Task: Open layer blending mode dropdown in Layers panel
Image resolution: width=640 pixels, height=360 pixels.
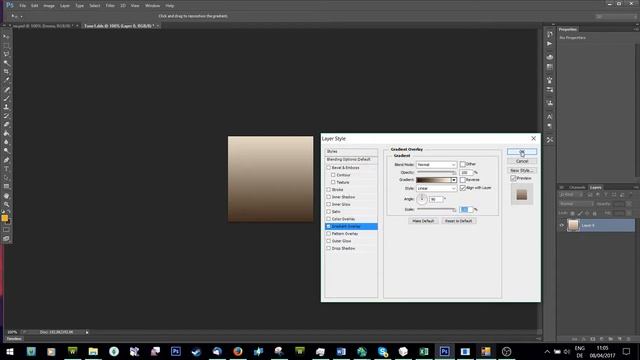Action: [576, 204]
